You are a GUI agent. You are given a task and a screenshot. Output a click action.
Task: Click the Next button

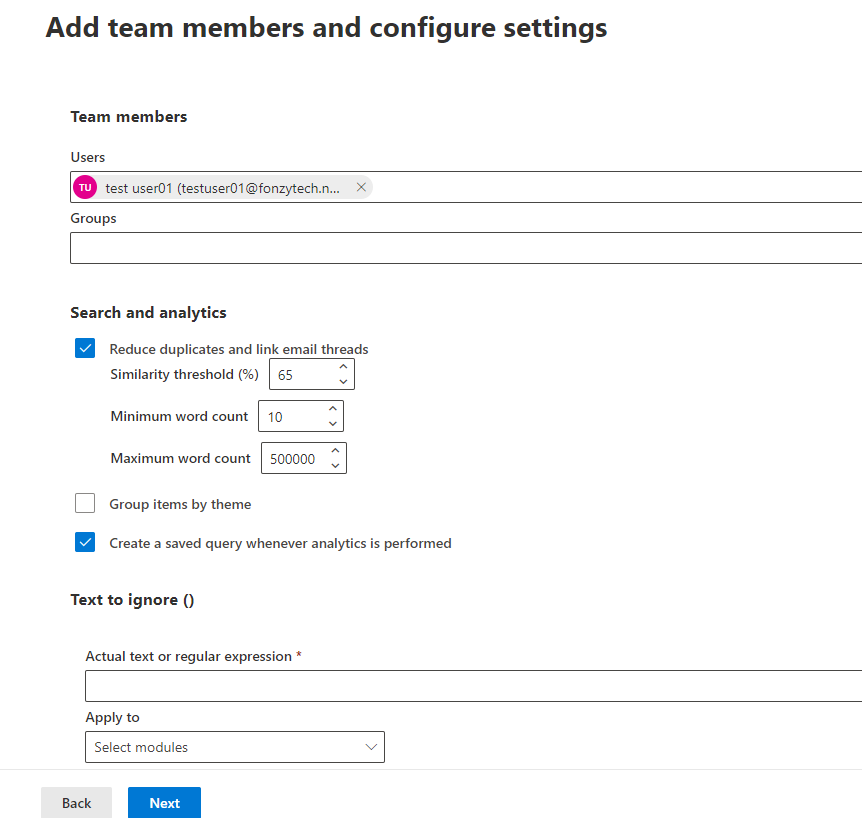click(164, 802)
